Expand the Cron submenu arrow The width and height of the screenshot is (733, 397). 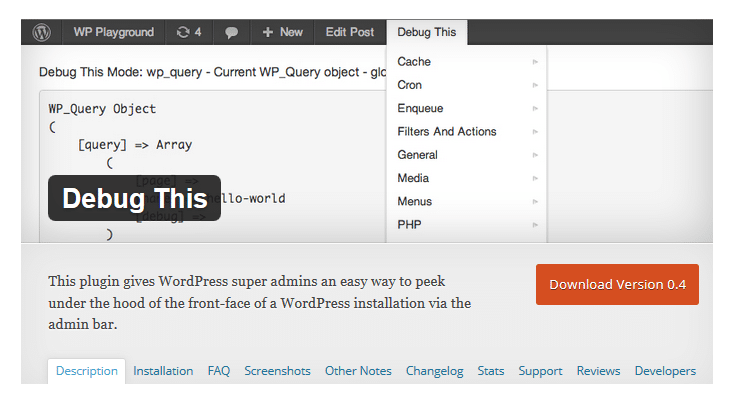(535, 85)
